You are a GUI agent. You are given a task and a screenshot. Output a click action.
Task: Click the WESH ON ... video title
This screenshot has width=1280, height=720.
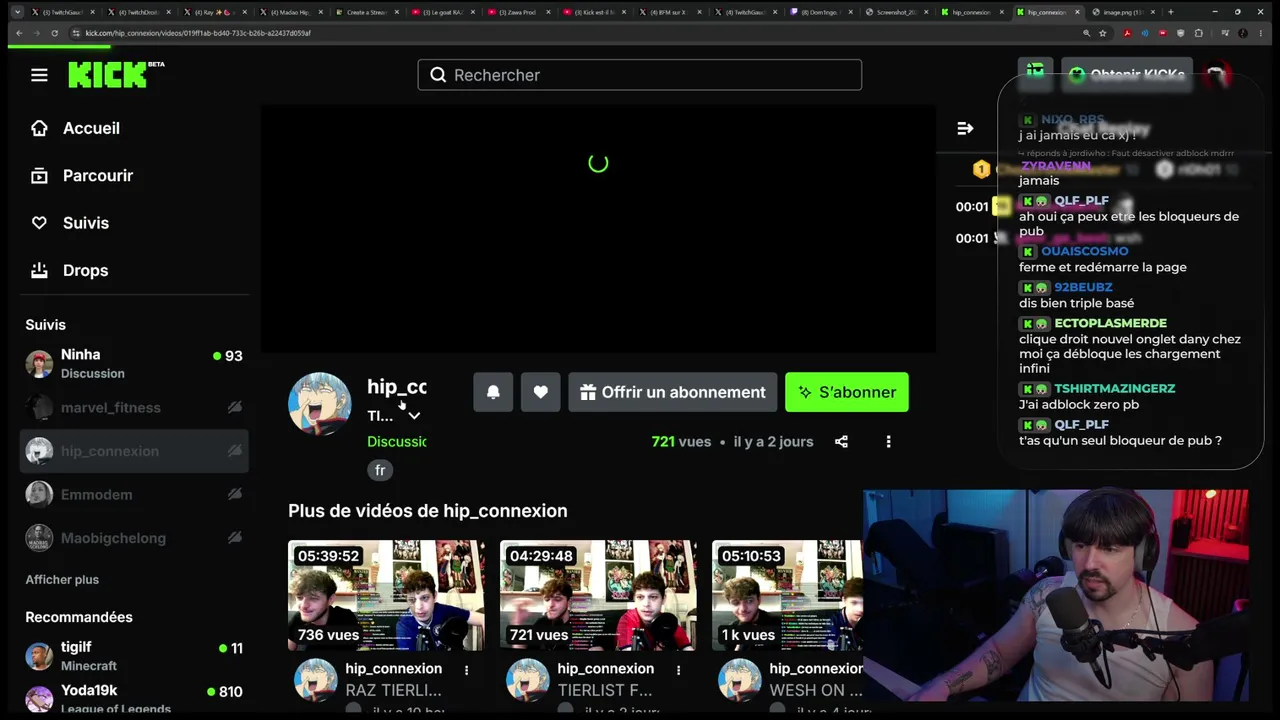[816, 690]
